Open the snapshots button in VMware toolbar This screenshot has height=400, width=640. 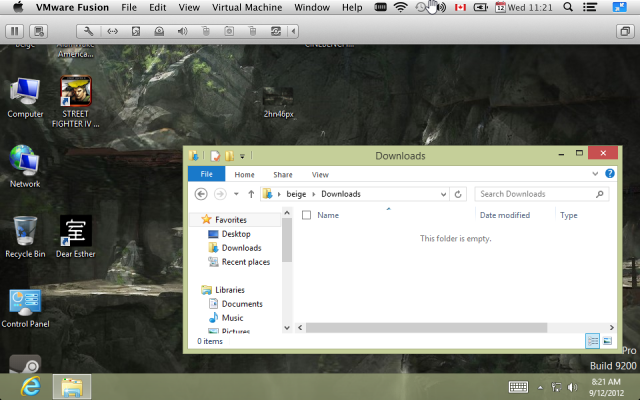pyautogui.click(x=39, y=31)
